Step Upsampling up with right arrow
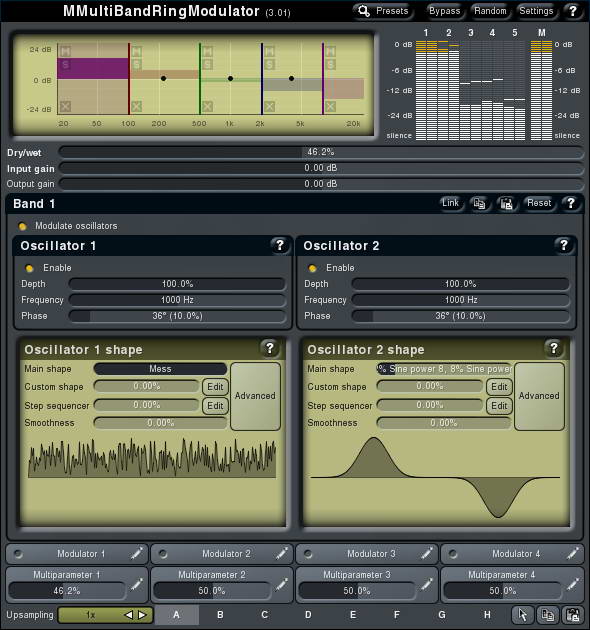The image size is (590, 630). click(142, 615)
